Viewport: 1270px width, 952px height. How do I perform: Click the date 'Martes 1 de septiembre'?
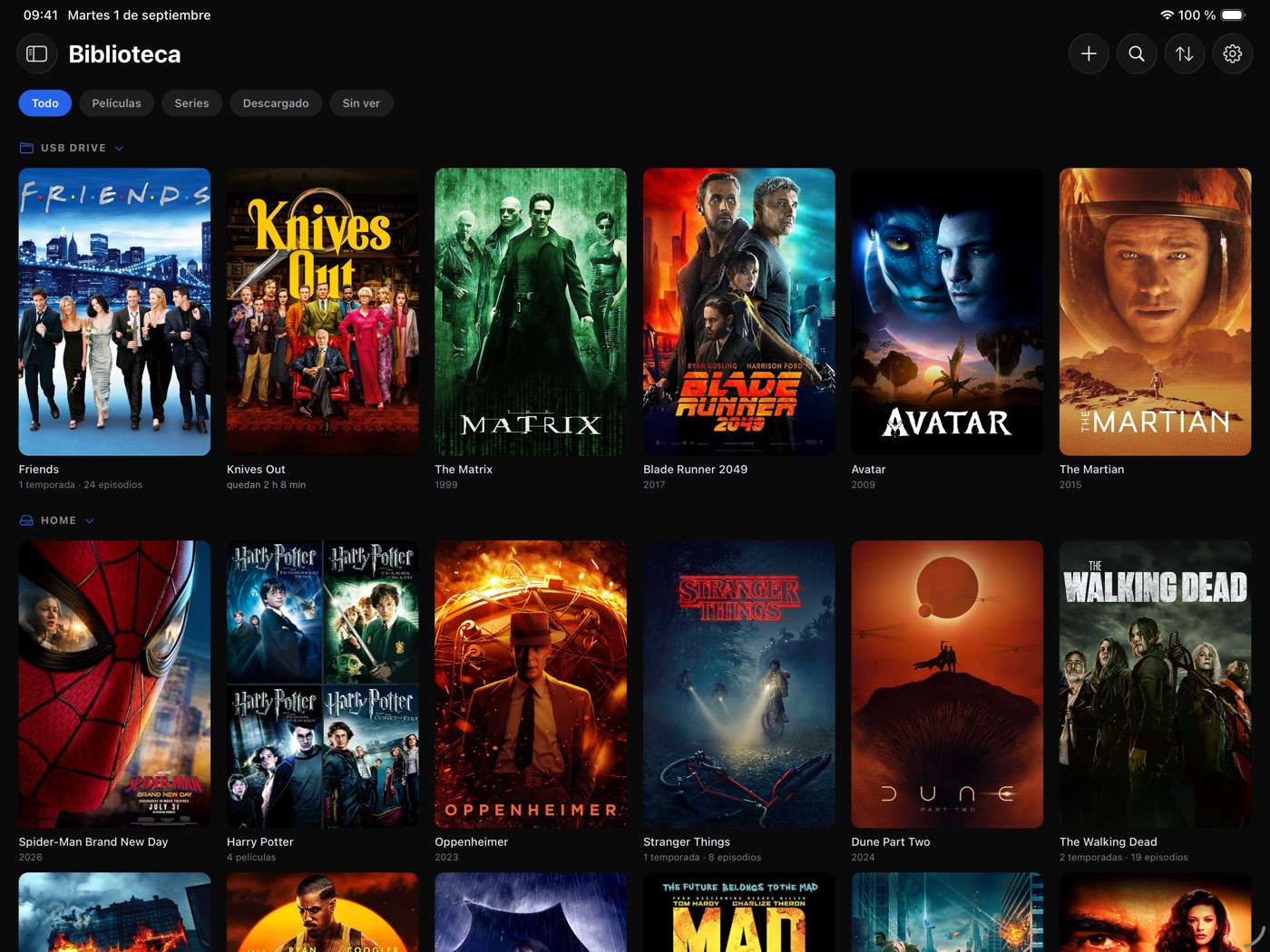[139, 15]
